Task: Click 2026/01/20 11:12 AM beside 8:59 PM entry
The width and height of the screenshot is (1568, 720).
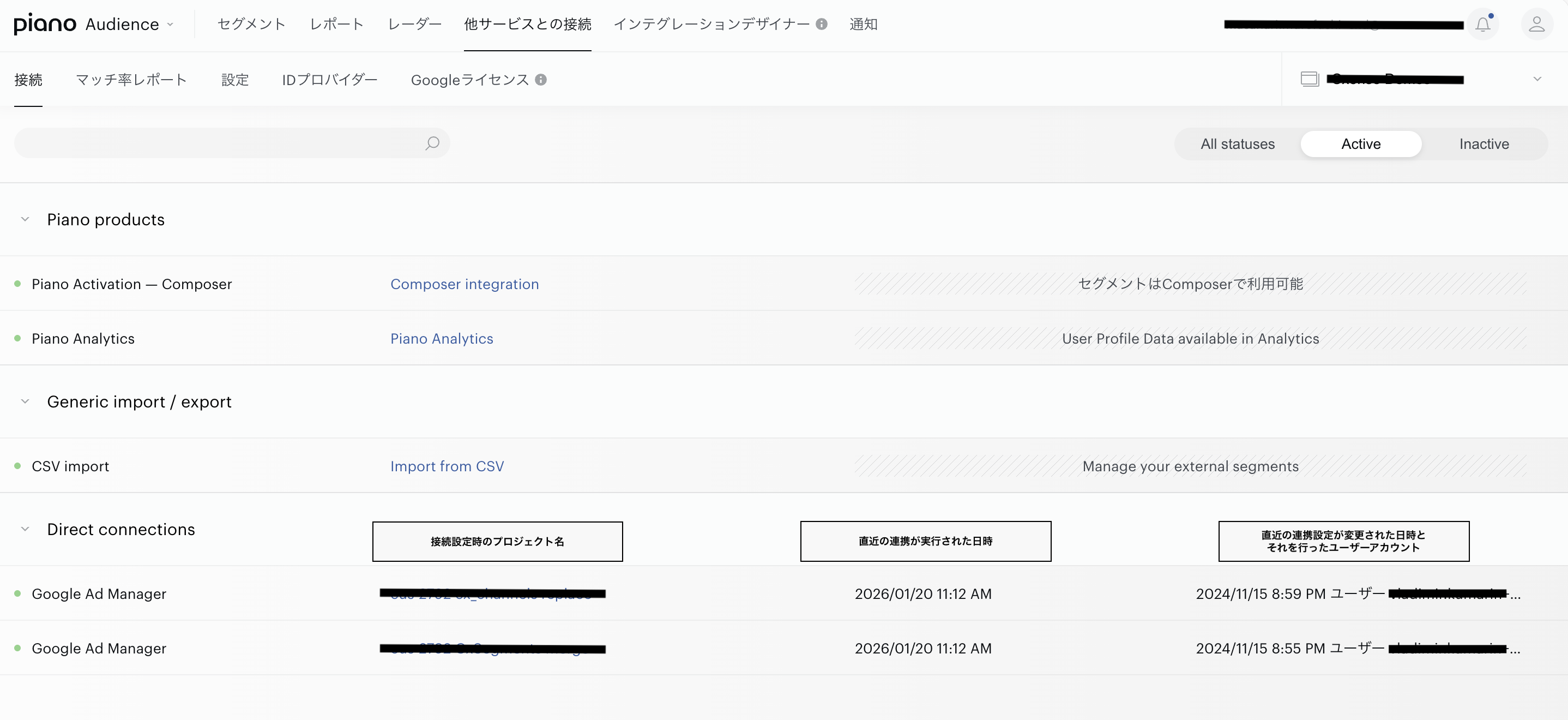Action: click(x=923, y=593)
